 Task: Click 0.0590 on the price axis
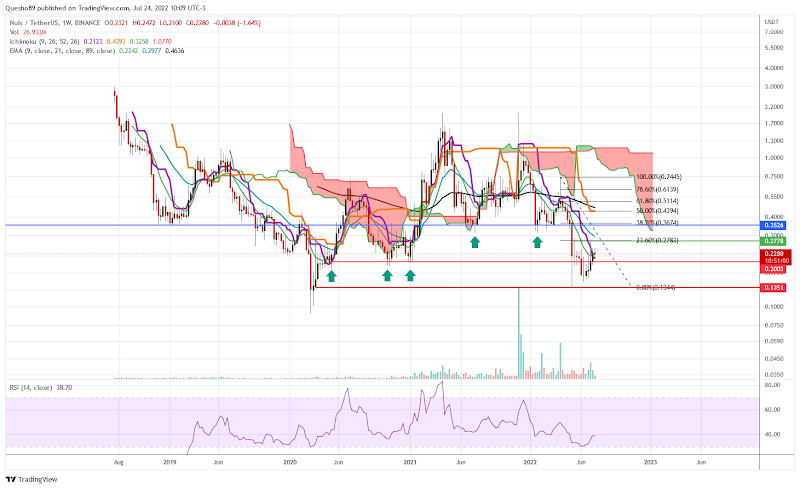774,341
